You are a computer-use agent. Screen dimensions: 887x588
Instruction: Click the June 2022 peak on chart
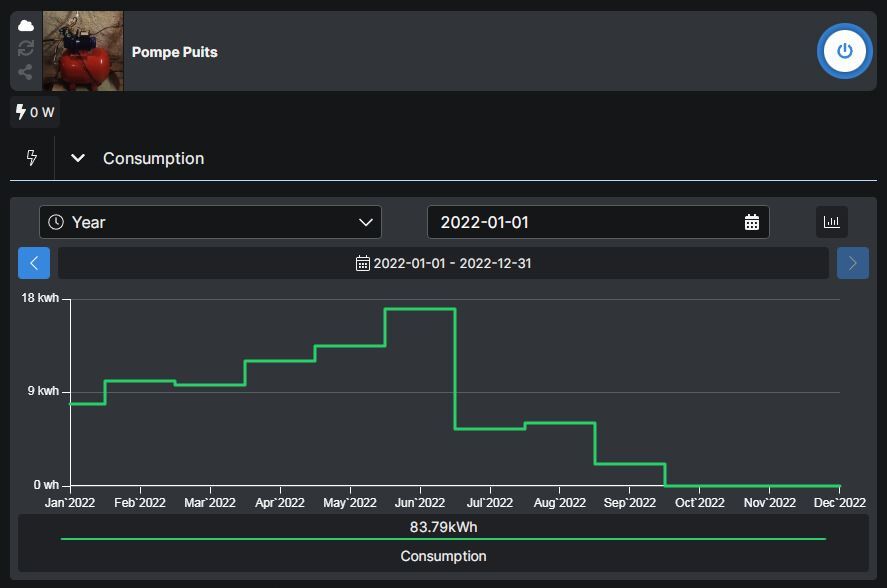click(420, 309)
